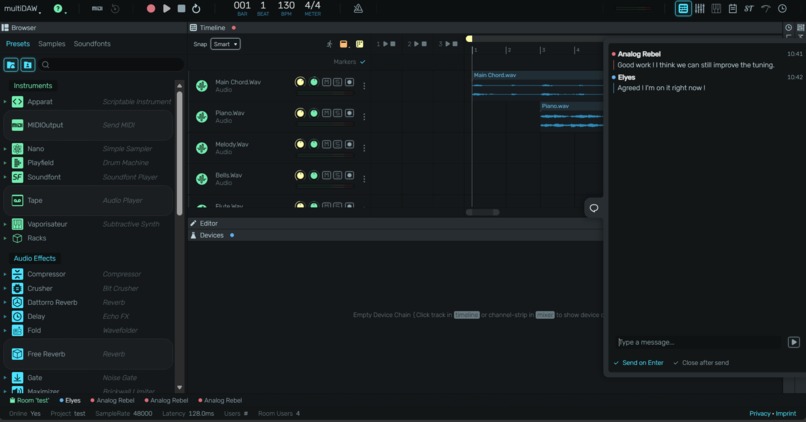Click the MIDI indicator icon
The width and height of the screenshot is (806, 422).
(97, 8)
